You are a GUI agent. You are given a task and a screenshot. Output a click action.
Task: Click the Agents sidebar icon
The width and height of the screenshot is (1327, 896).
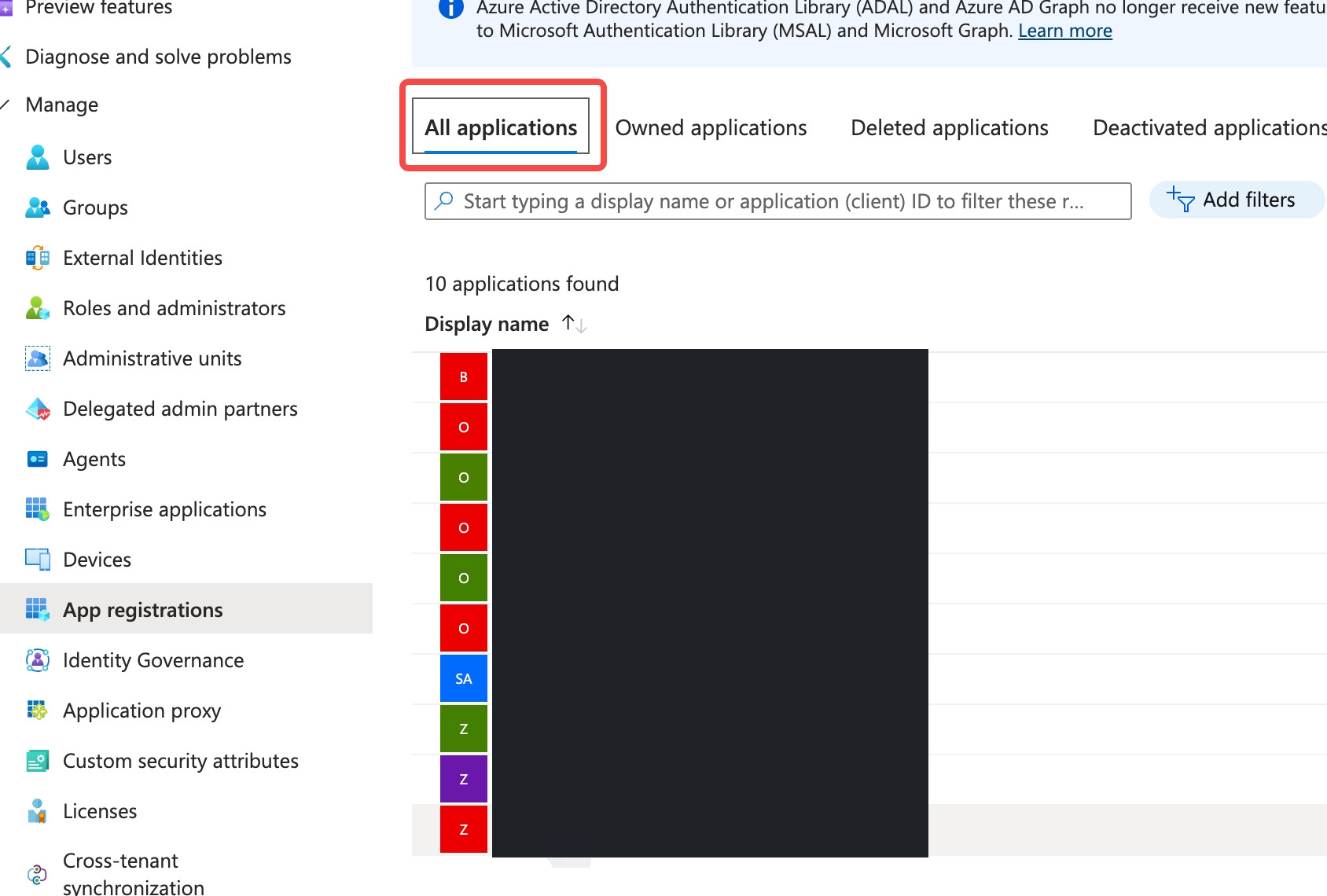[x=38, y=459]
